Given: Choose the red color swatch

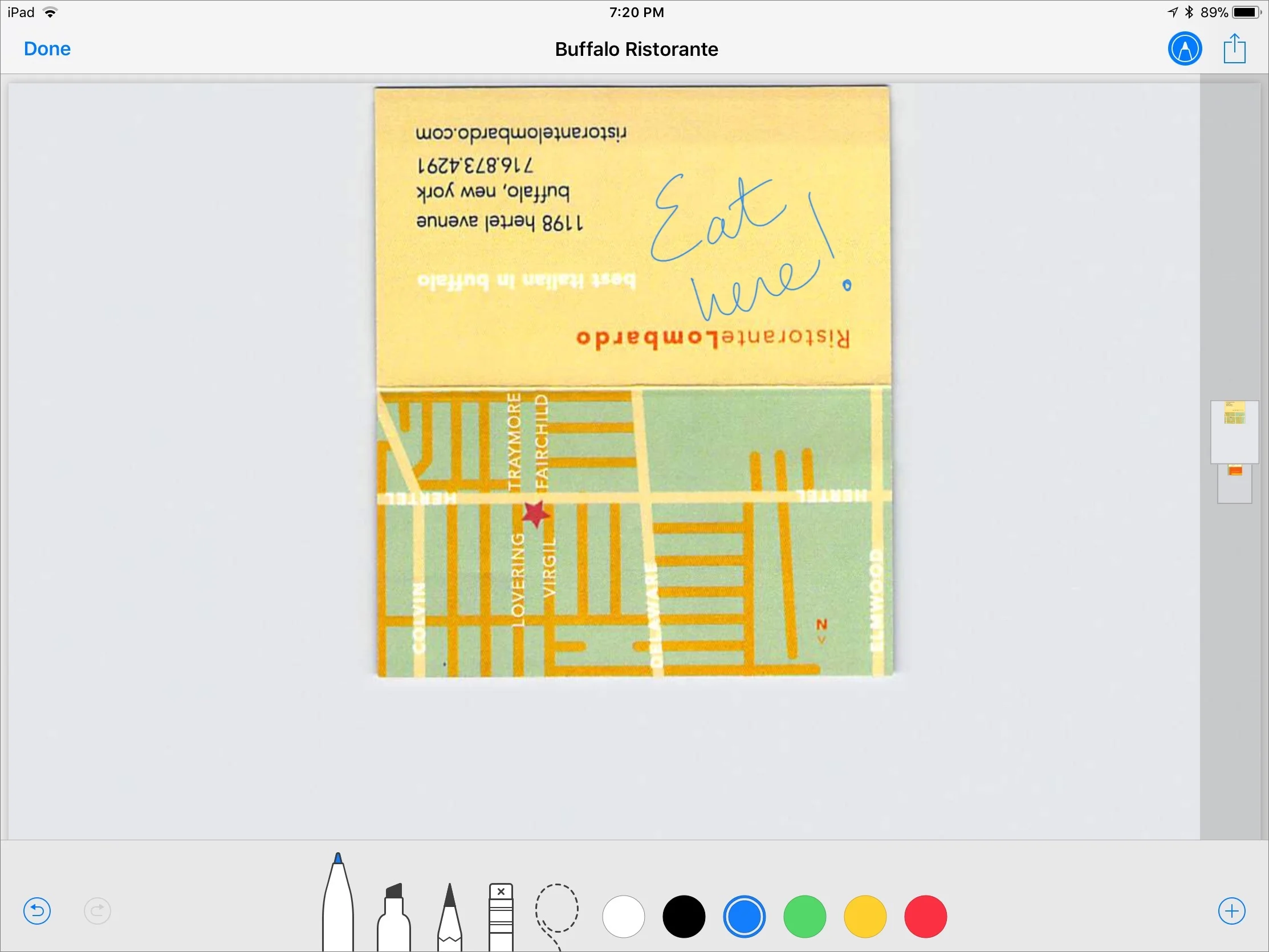Looking at the screenshot, I should (x=925, y=917).
